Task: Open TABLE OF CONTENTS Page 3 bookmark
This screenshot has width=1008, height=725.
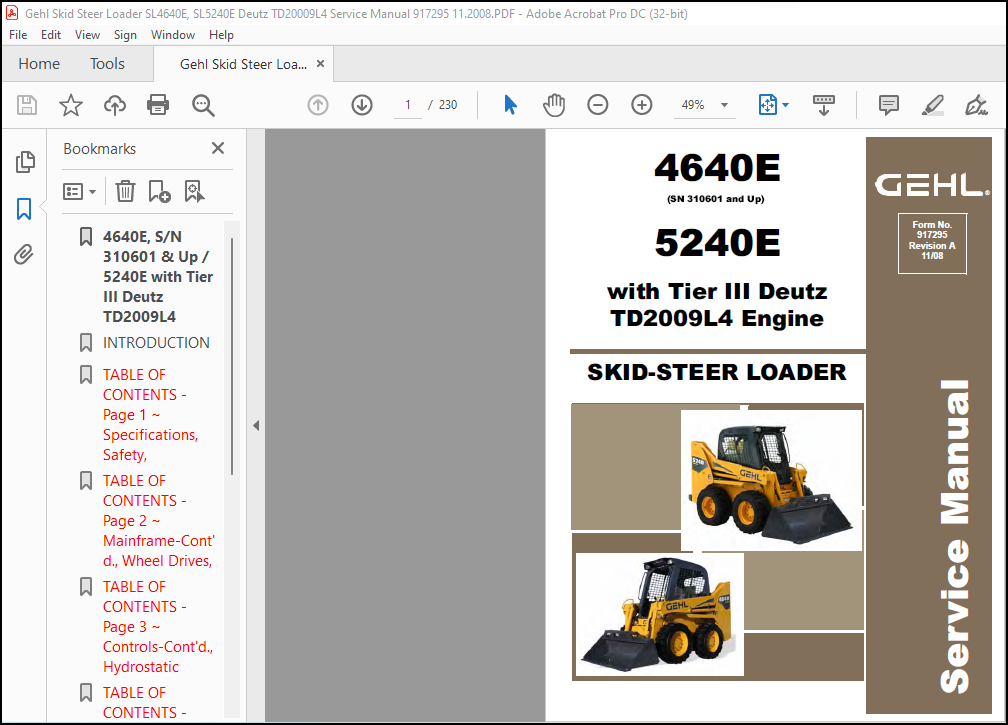Action: [158, 627]
